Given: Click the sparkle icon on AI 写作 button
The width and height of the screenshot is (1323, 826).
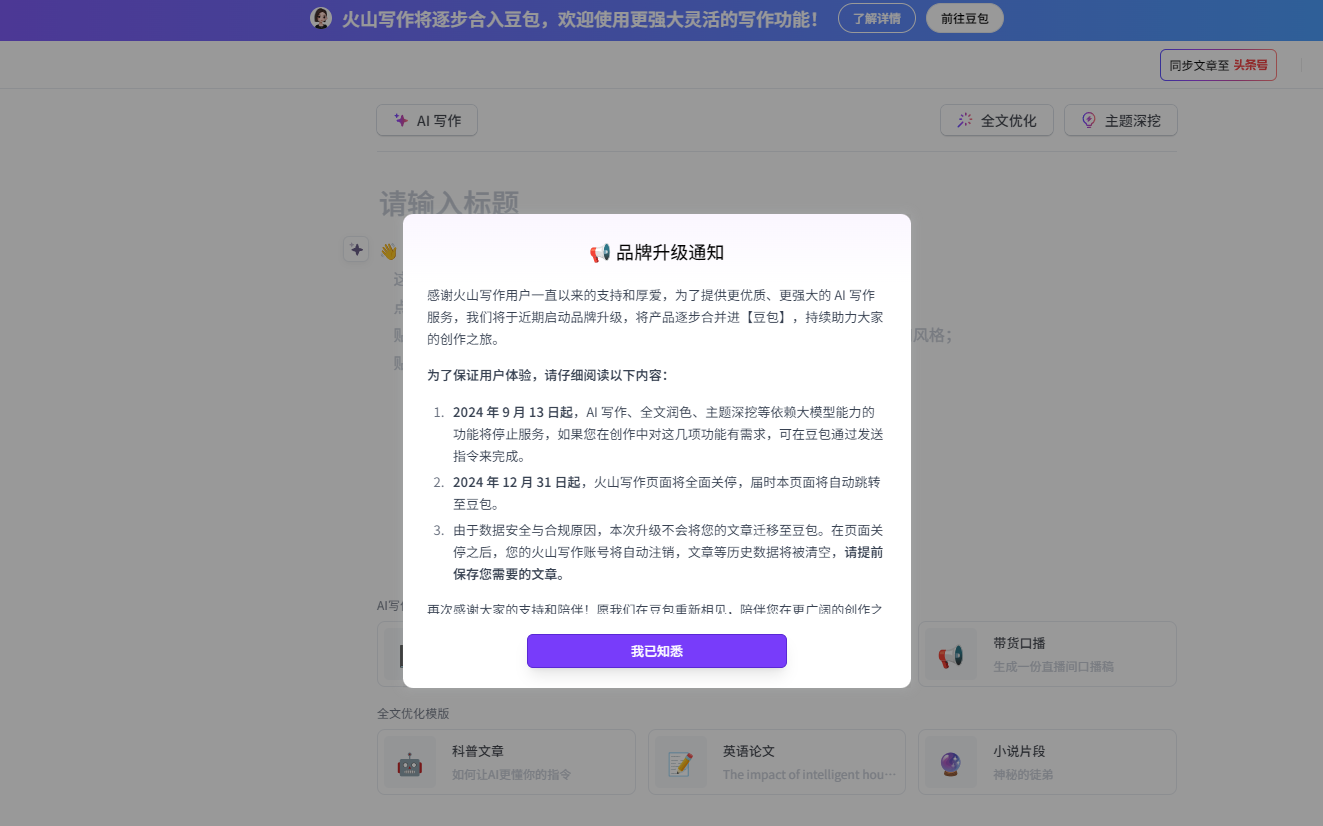Looking at the screenshot, I should click(x=401, y=120).
